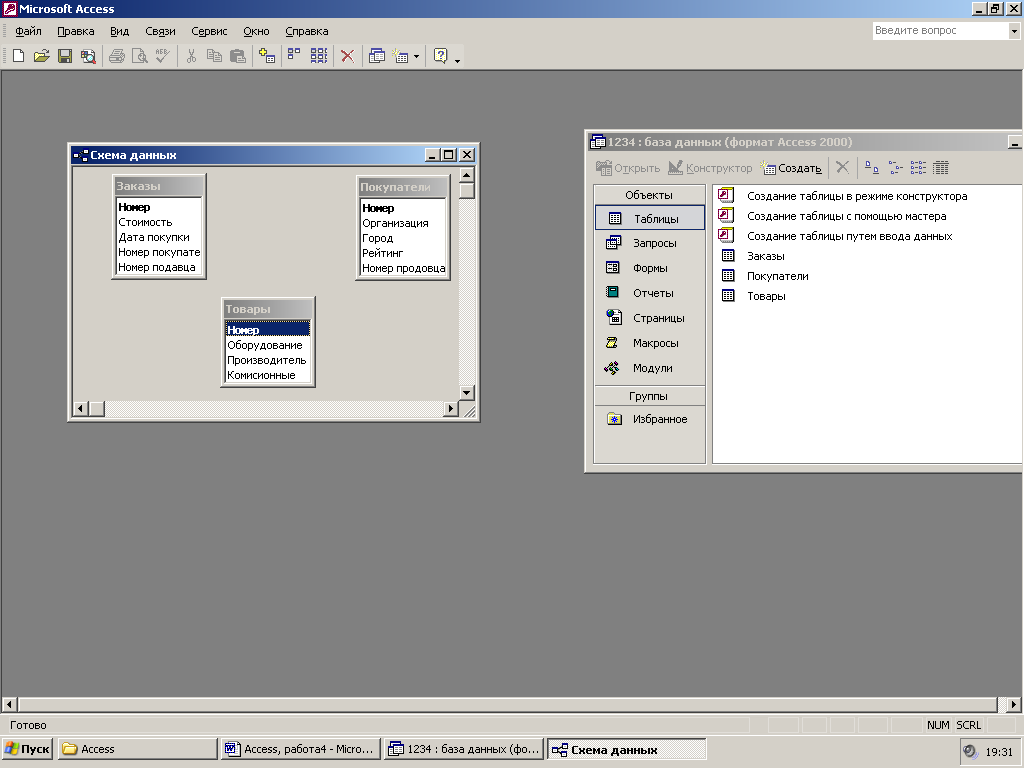Click the Show table (add table) icon
The image size is (1024, 768).
tap(266, 56)
